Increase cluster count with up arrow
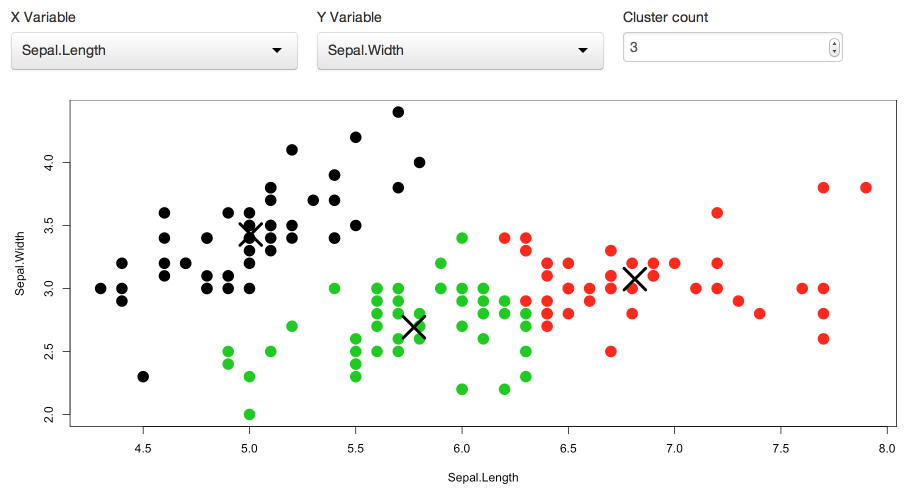 (x=834, y=43)
